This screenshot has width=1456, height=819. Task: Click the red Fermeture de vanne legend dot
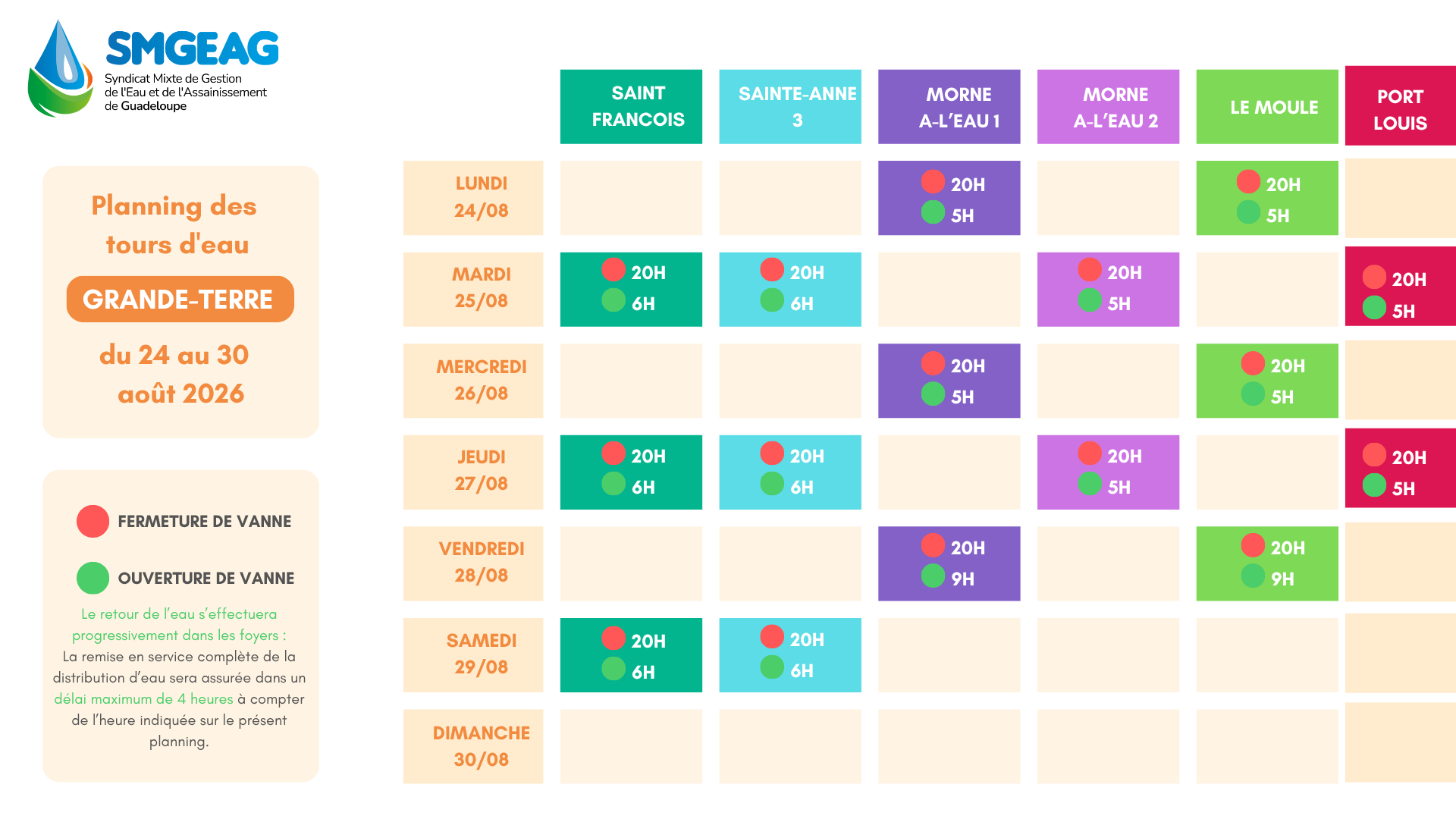93,522
